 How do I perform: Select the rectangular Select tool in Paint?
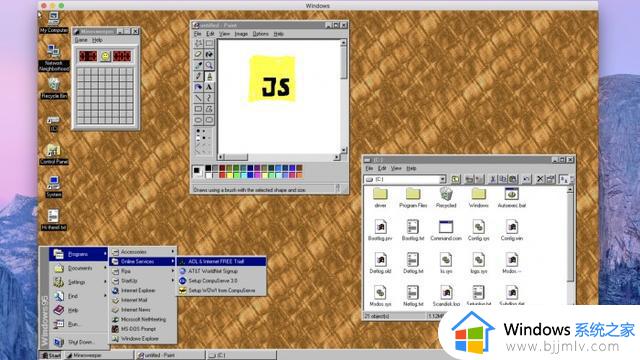coord(209,43)
